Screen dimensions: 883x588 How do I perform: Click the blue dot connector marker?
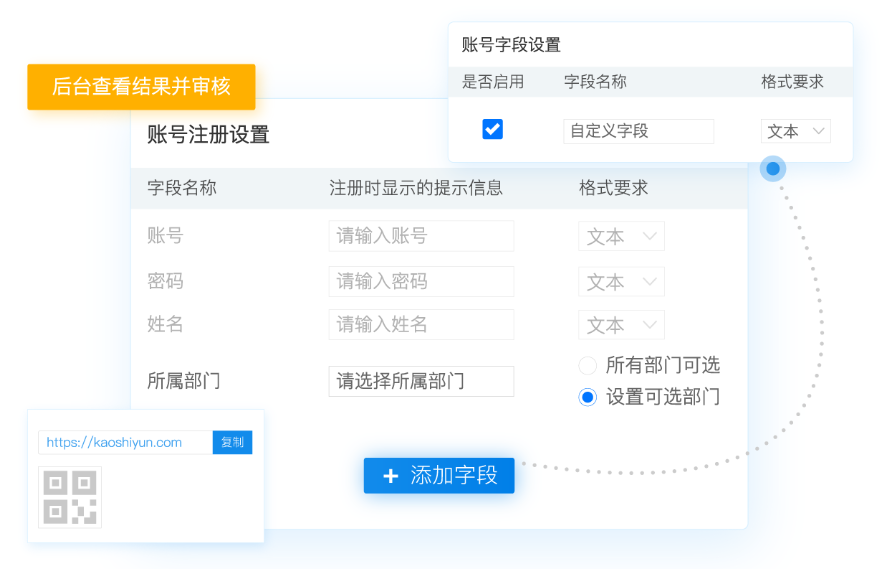[x=773, y=169]
